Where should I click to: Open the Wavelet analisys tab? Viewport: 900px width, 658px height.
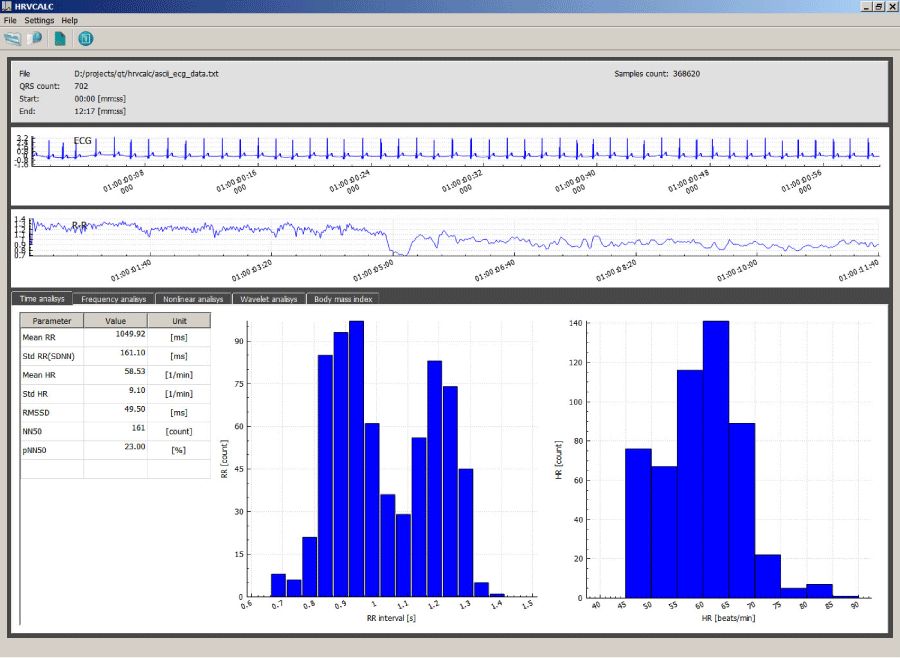coord(269,298)
